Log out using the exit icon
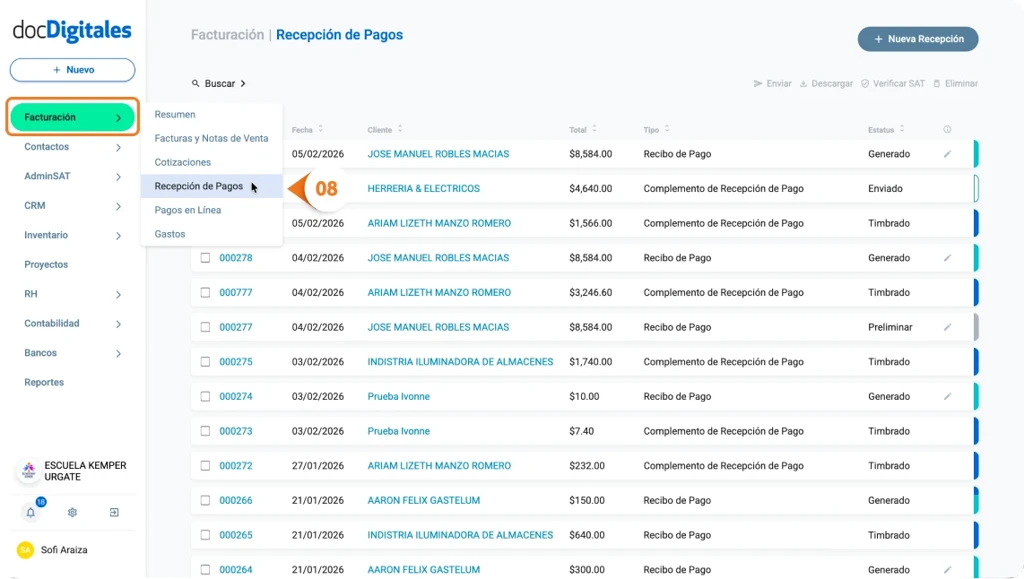The height and width of the screenshot is (579, 1024). [x=114, y=512]
